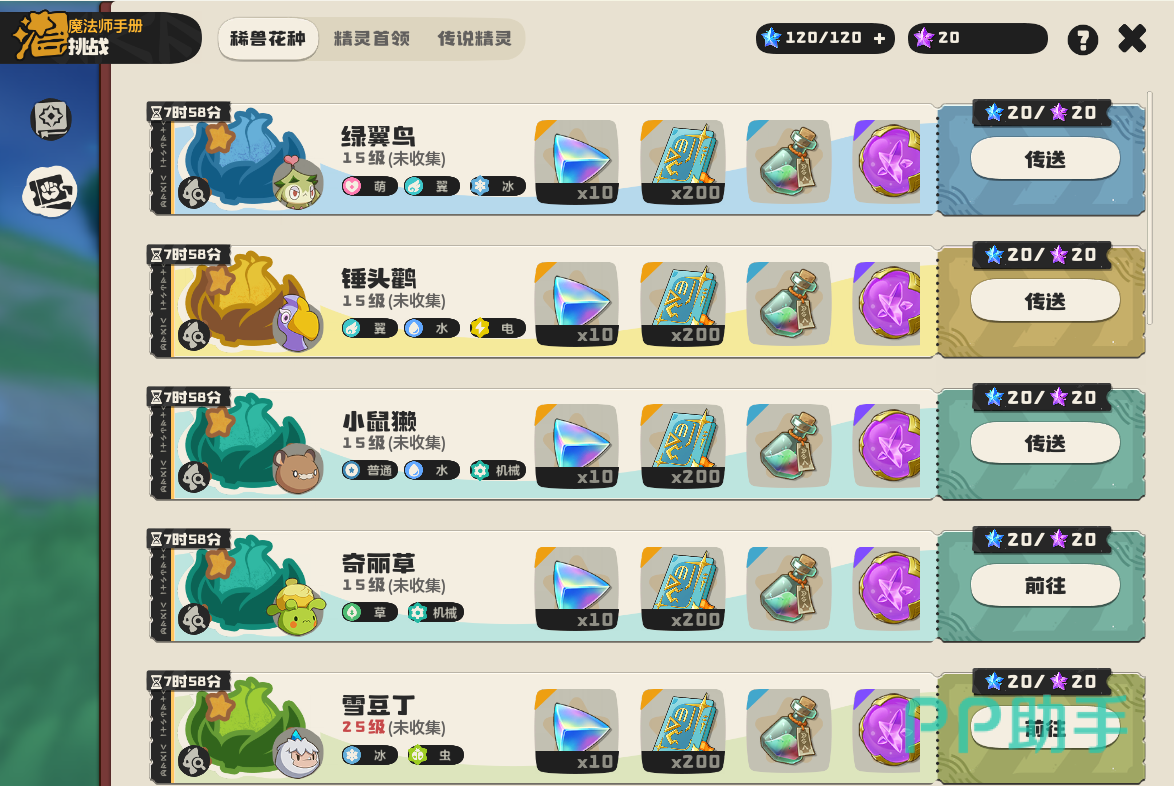Viewport: 1174px width, 786px height.
Task: Tap the magnifier icon on 小鼠獭 row
Action: pos(194,478)
